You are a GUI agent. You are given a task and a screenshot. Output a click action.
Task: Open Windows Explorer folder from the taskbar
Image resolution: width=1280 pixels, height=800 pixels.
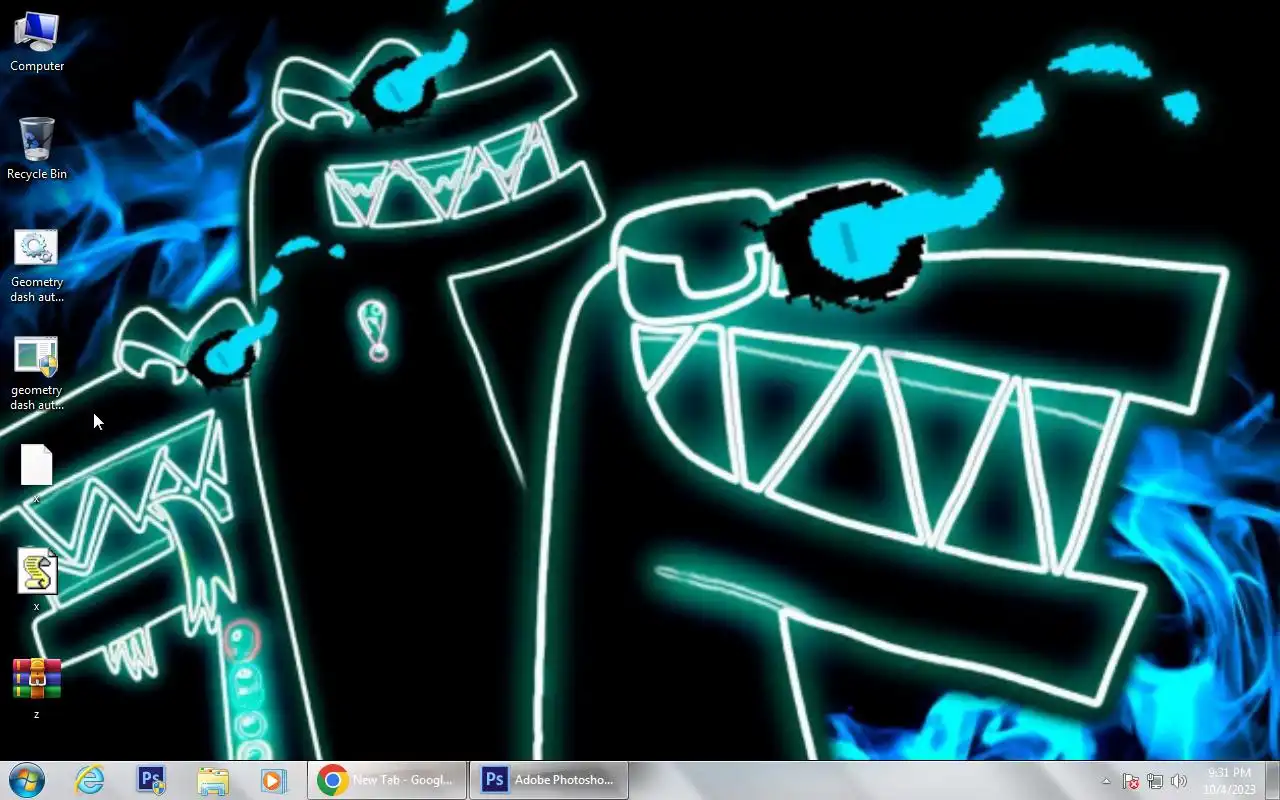pyautogui.click(x=212, y=780)
